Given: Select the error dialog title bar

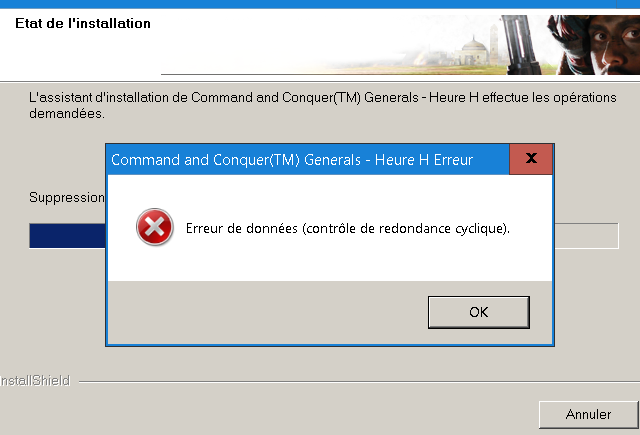Looking at the screenshot, I should [308, 160].
